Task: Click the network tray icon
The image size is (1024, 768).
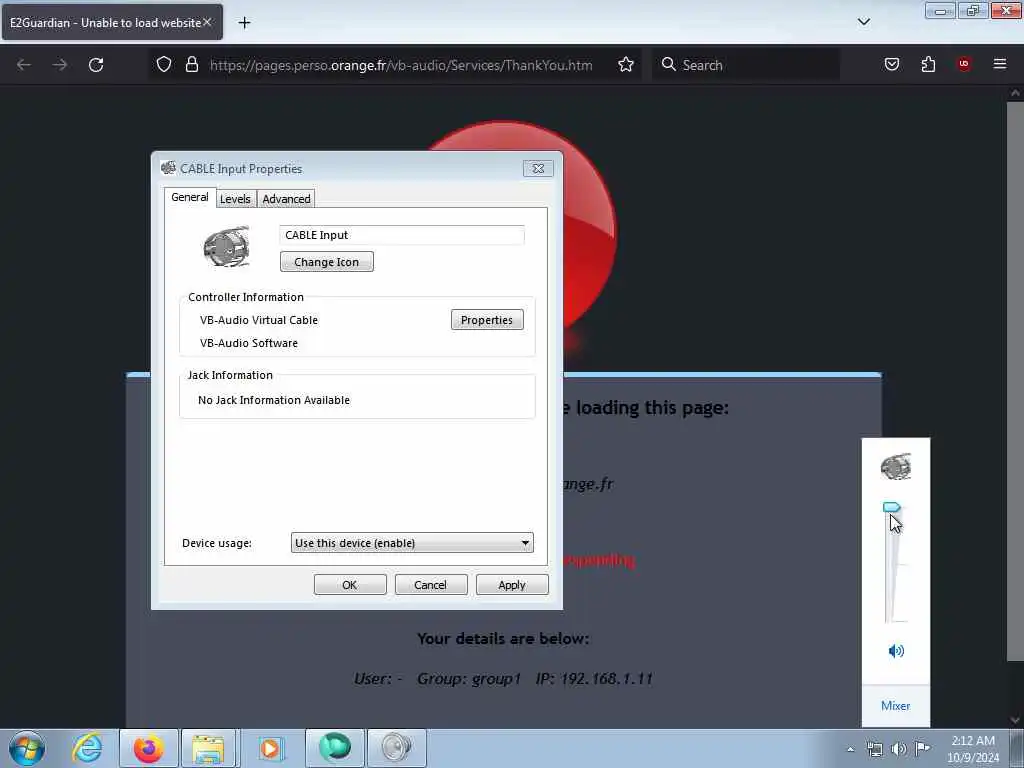Action: coord(874,749)
